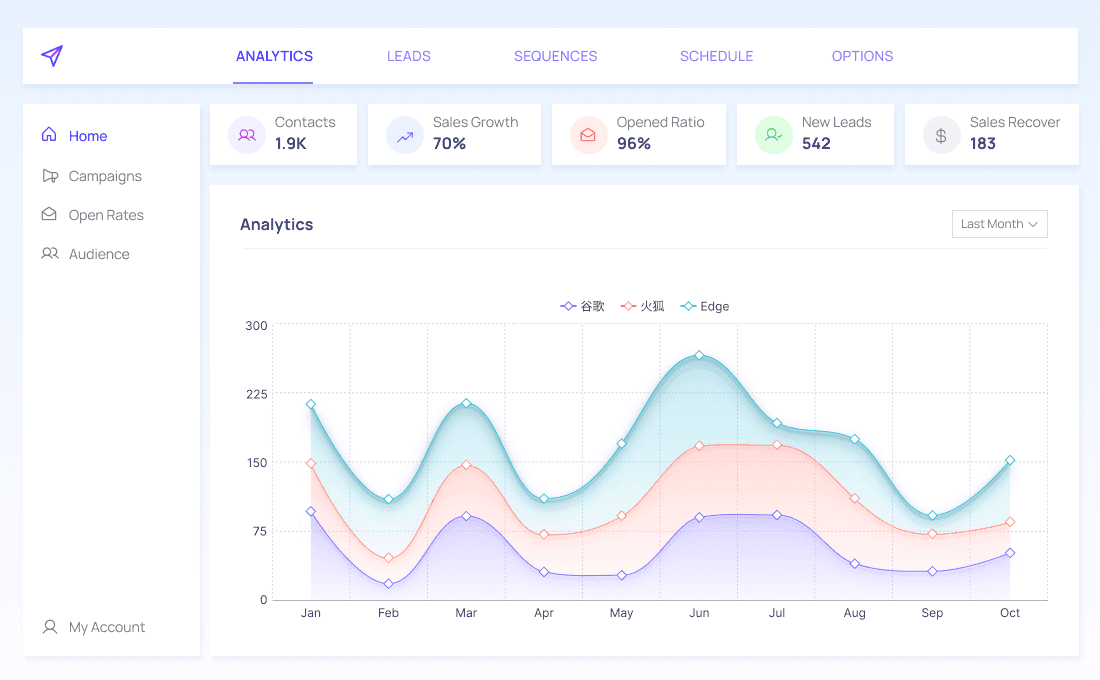This screenshot has width=1100, height=680.
Task: Click the Opened Ratio envelope icon
Action: 588,134
